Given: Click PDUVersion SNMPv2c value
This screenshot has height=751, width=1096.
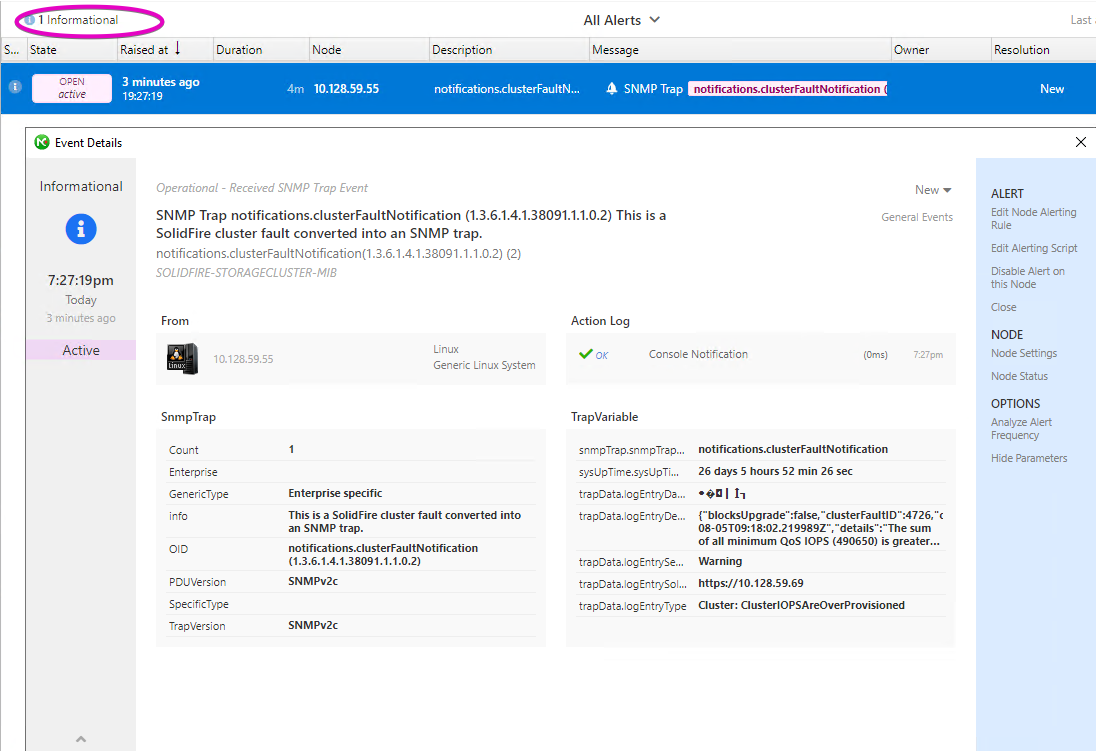Looking at the screenshot, I should pyautogui.click(x=312, y=581).
